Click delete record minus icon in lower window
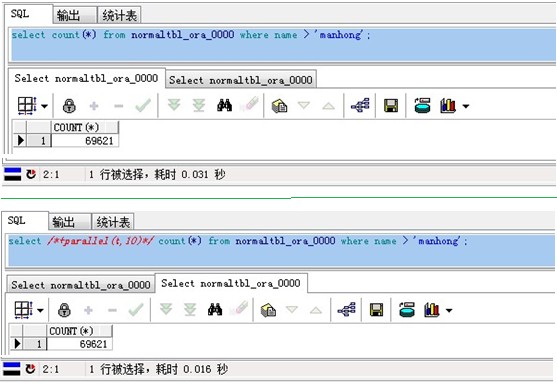Screen dimensions: 557x384 (112, 310)
